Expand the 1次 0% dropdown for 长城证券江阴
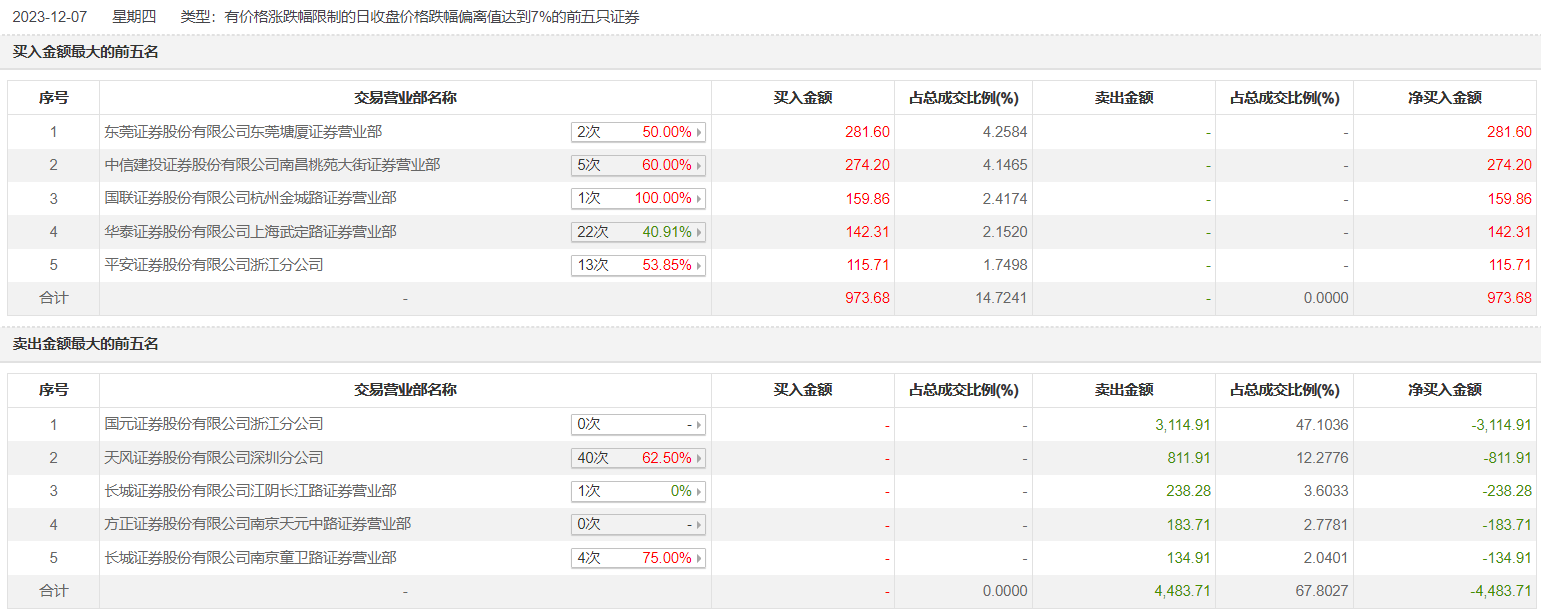The height and width of the screenshot is (614, 1541). (638, 491)
